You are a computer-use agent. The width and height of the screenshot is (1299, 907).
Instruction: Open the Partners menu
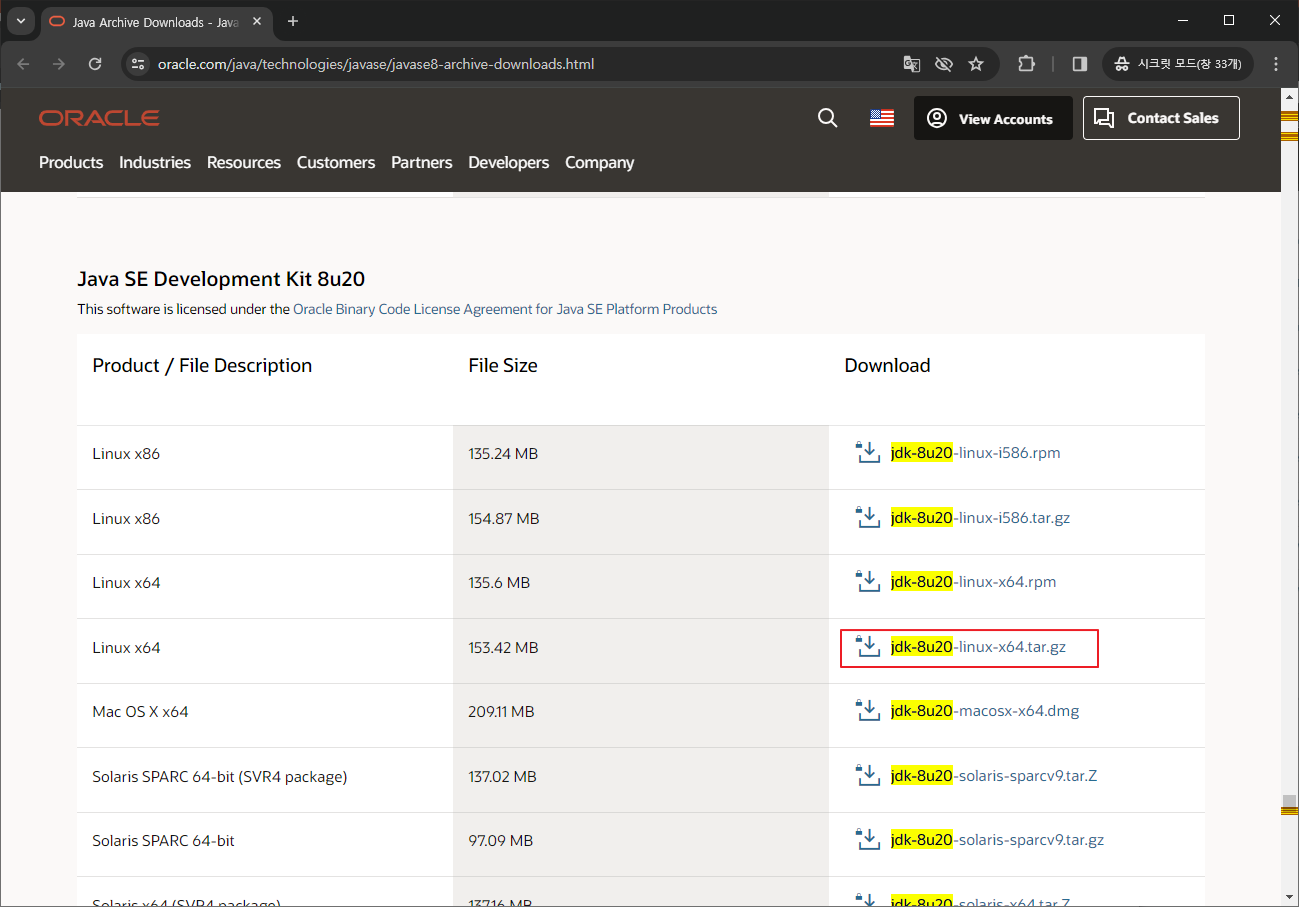point(422,162)
